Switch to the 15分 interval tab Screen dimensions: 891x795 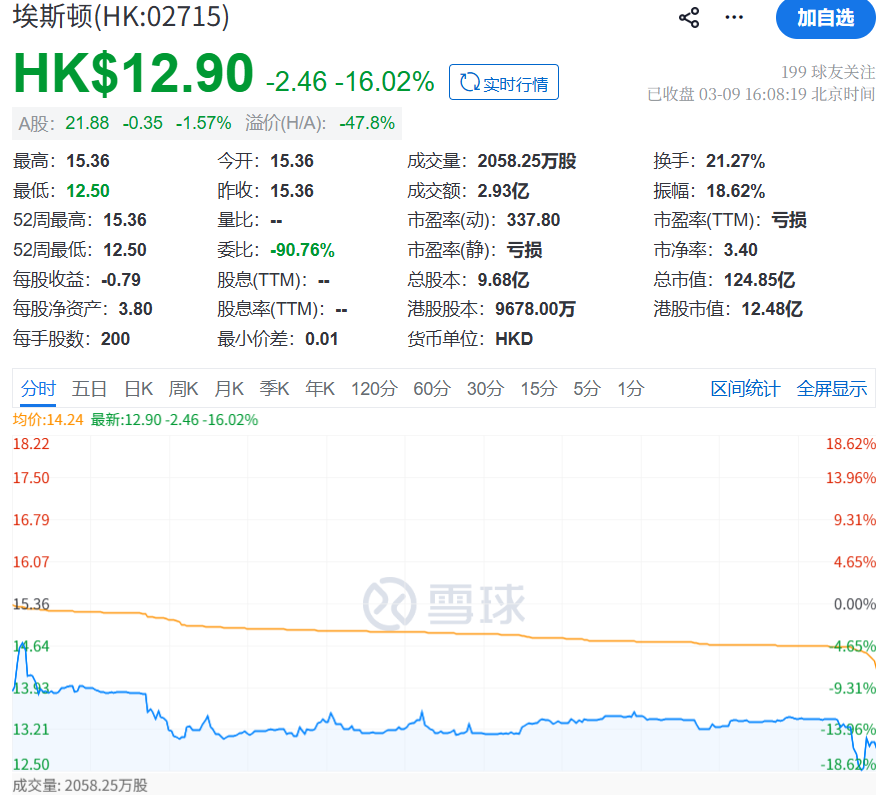(538, 389)
